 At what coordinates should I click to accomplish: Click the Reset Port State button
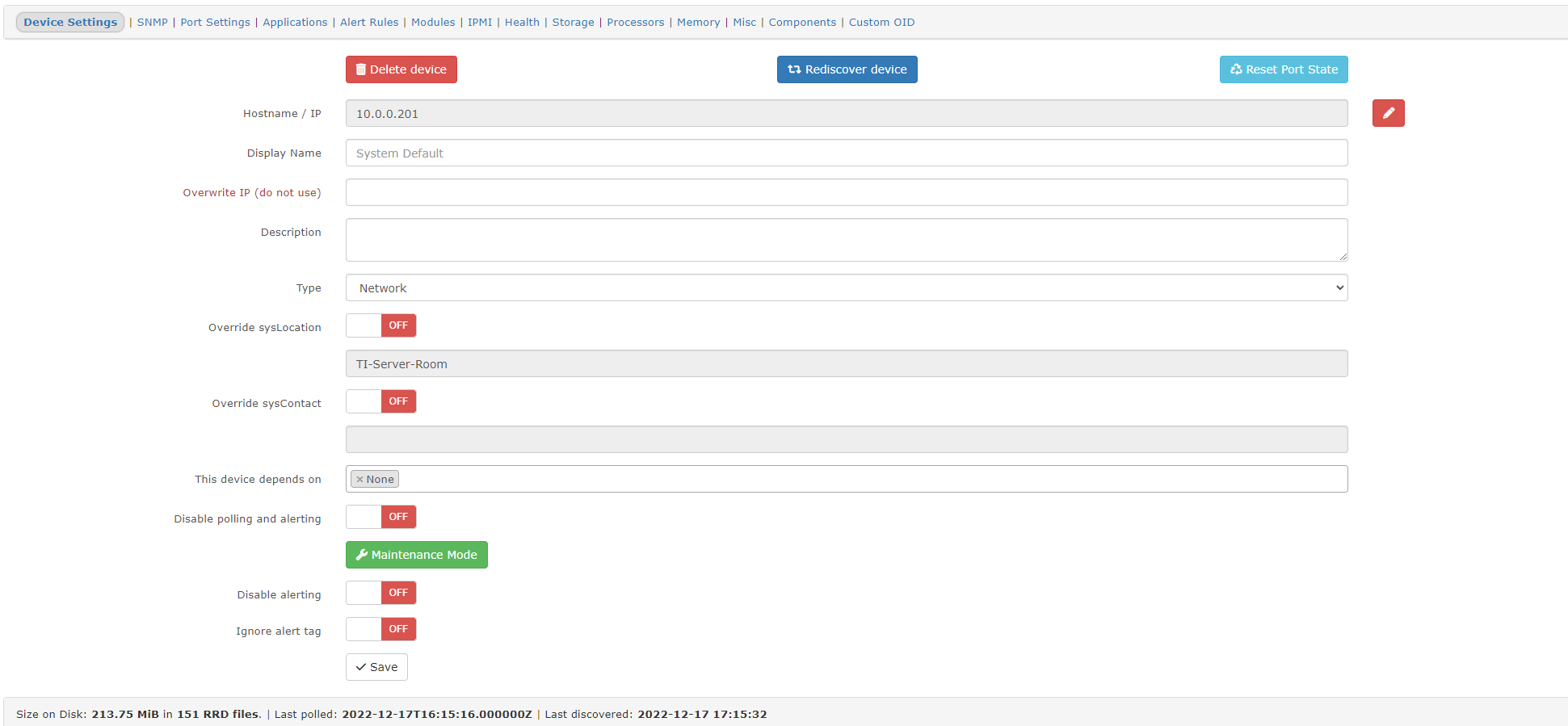[1284, 69]
